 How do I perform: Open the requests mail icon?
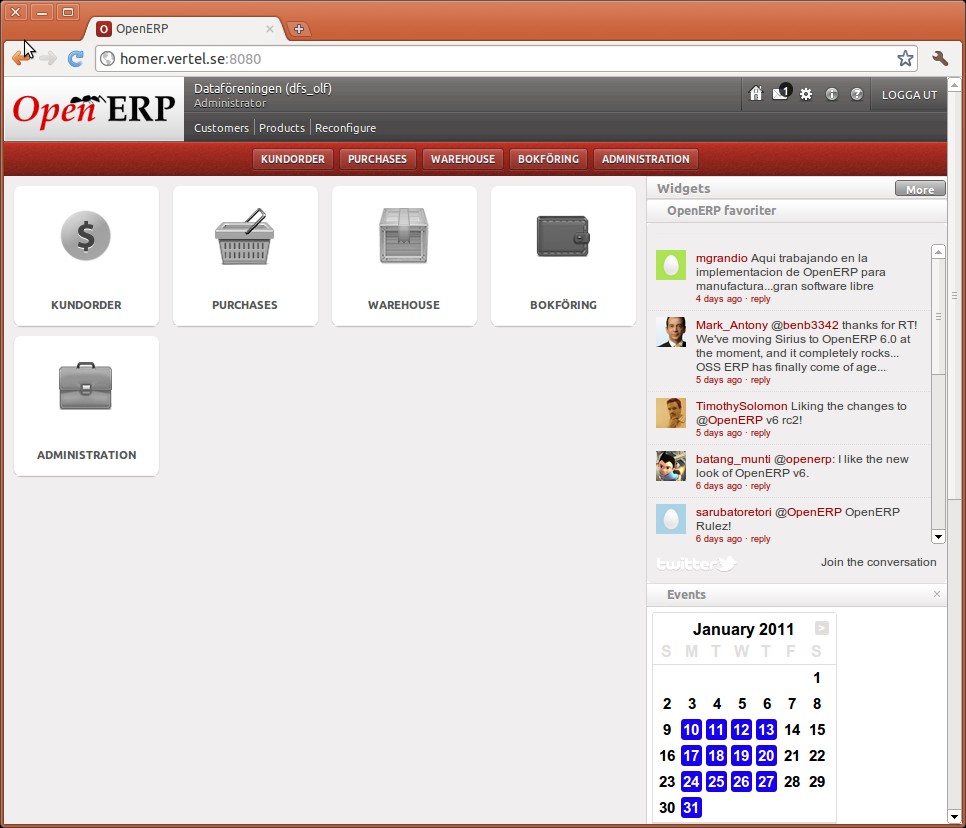[x=781, y=92]
